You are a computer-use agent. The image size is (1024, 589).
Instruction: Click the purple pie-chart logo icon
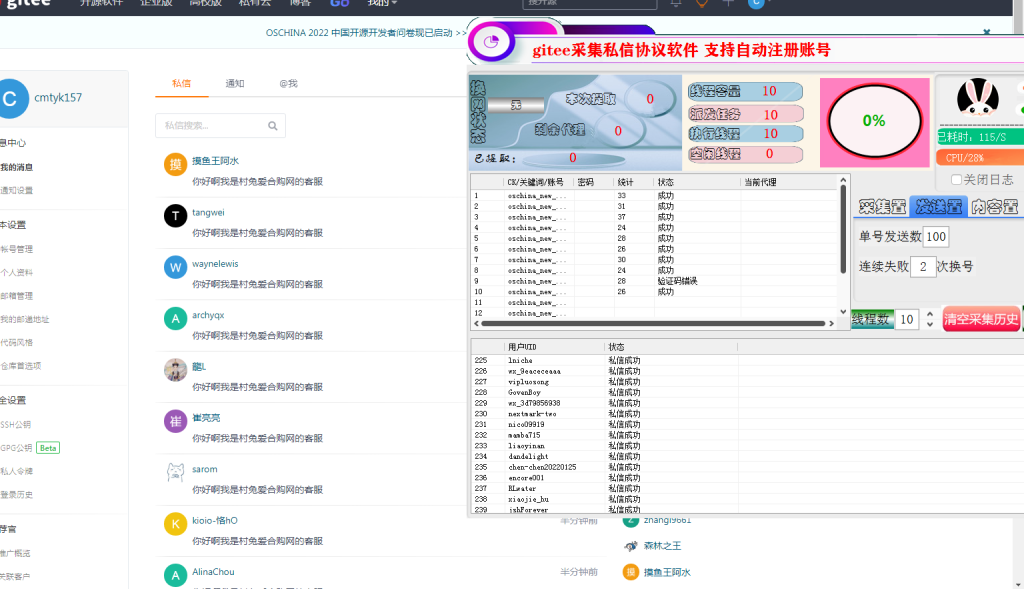491,42
